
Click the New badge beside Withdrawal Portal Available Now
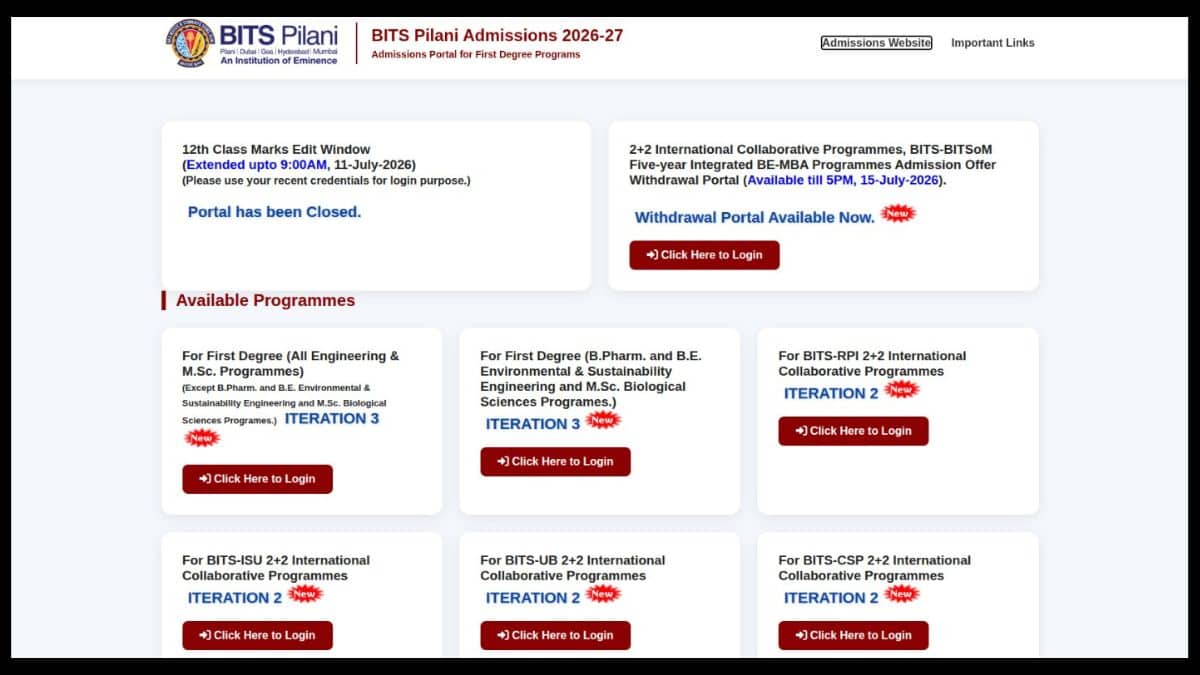(x=898, y=213)
